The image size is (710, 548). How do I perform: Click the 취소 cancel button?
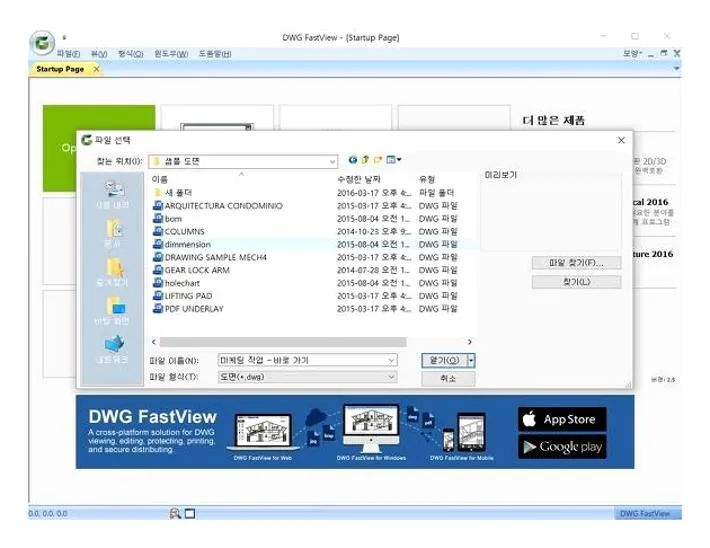pyautogui.click(x=448, y=378)
